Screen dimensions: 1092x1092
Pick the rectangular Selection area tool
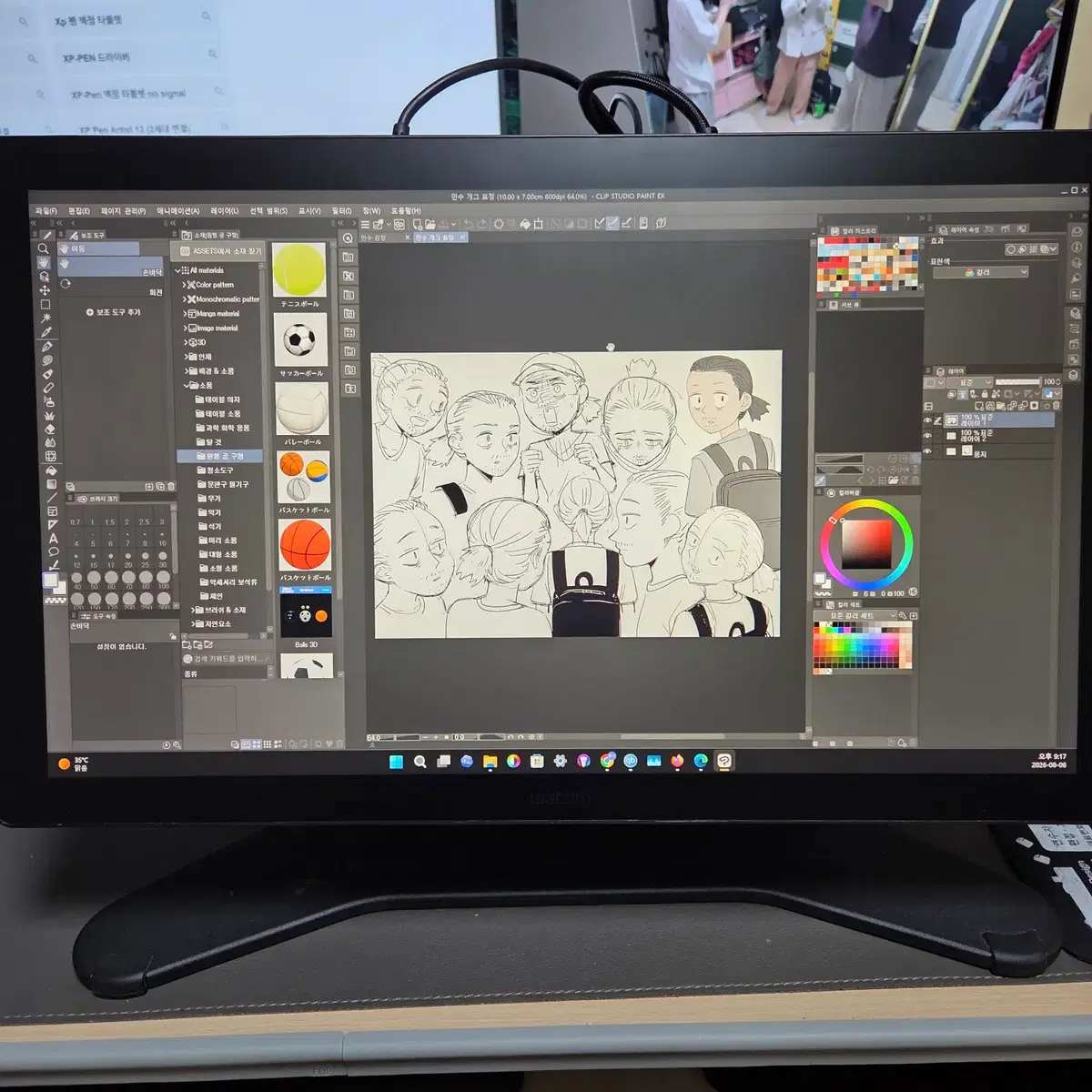(x=45, y=304)
